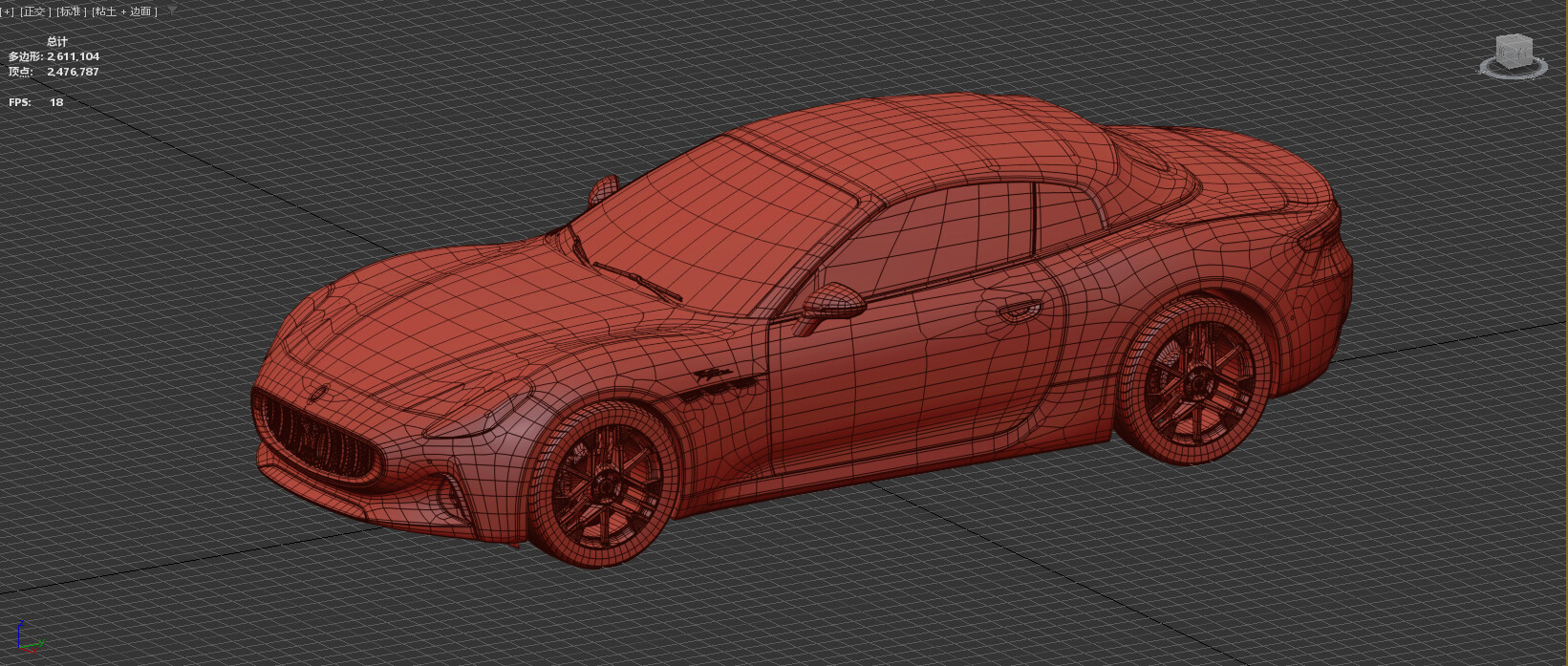Open the [+] general viewport menu
The width and height of the screenshot is (1568, 666).
click(x=8, y=11)
